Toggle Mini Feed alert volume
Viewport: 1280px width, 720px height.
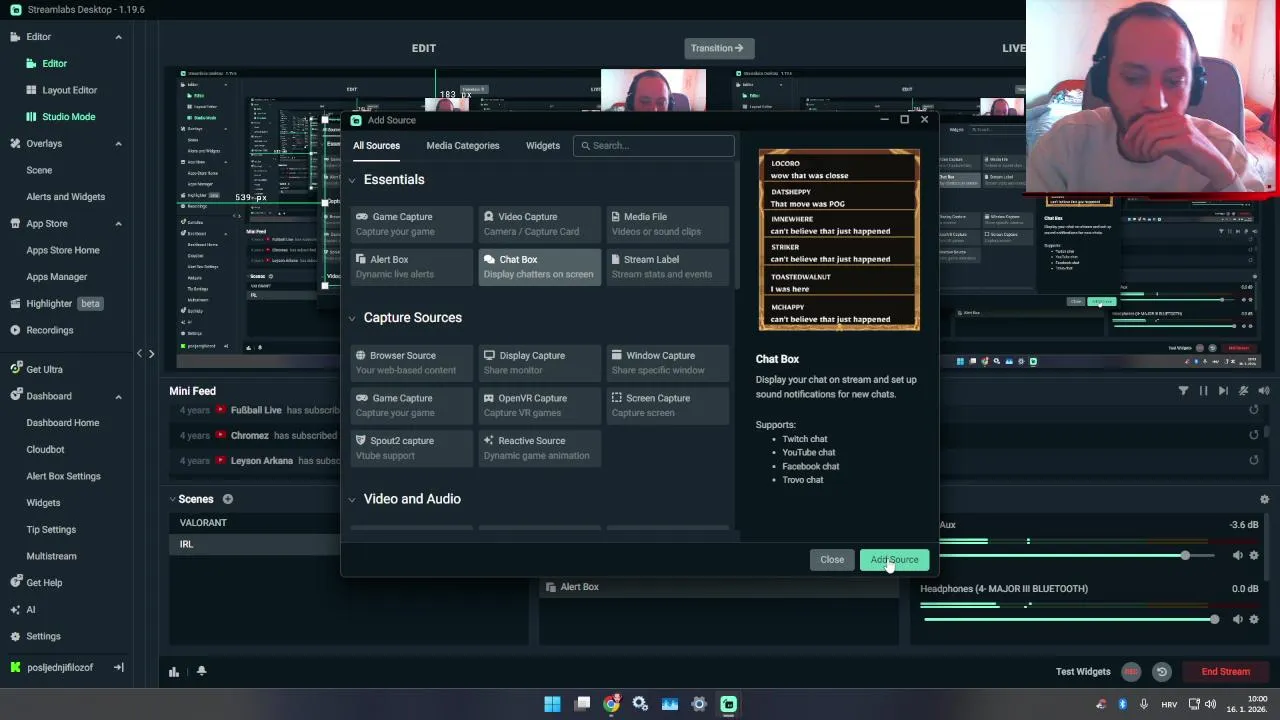coord(1264,391)
